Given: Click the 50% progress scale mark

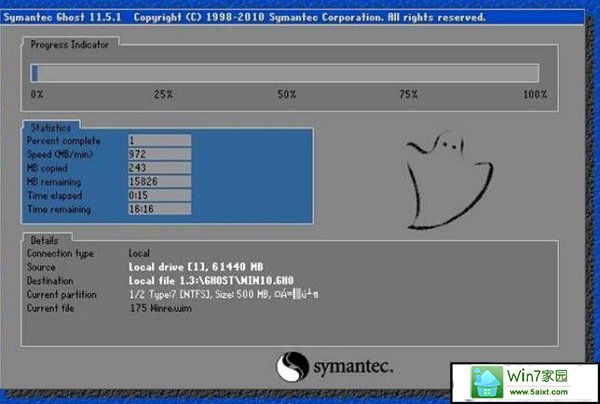Looking at the screenshot, I should point(287,94).
